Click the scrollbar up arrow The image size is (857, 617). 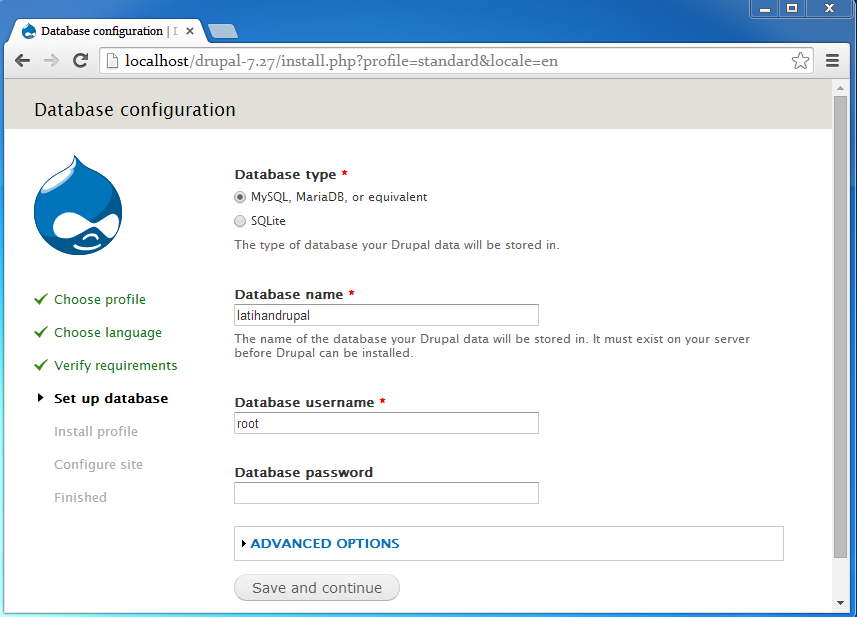pyautogui.click(x=840, y=87)
